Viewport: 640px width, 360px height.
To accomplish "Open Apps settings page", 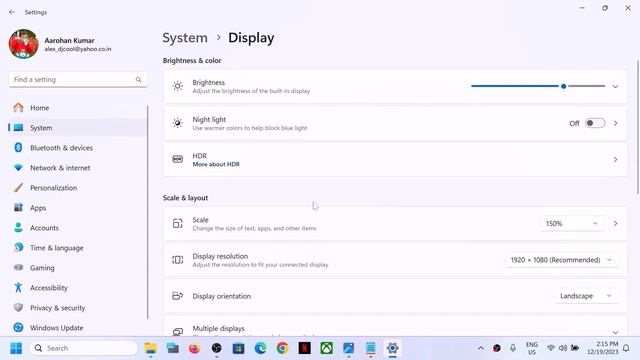I will pos(78,208).
